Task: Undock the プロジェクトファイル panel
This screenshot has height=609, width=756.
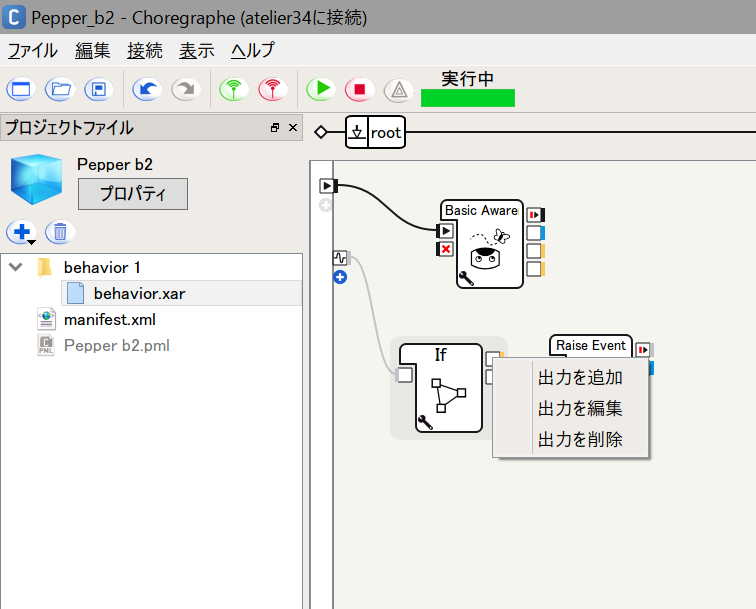Action: [275, 128]
